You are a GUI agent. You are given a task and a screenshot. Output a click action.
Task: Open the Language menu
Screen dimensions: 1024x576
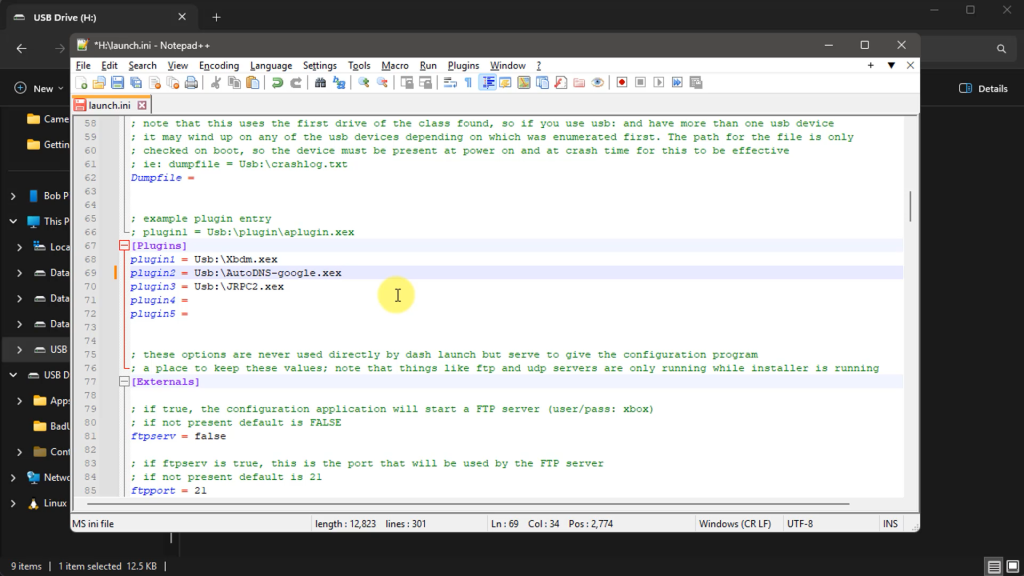[271, 65]
